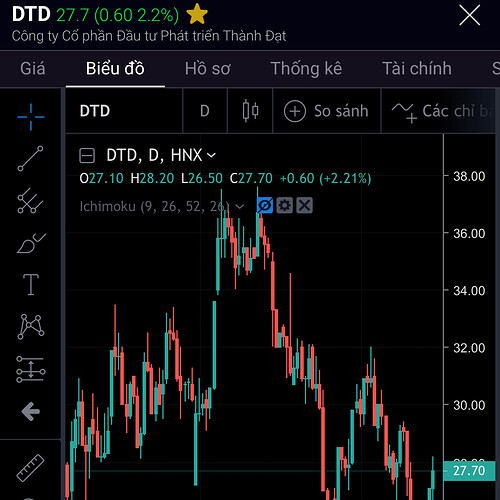Image resolution: width=500 pixels, height=500 pixels.
Task: Hide the Ichimoku indicator with eye icon
Action: (265, 205)
